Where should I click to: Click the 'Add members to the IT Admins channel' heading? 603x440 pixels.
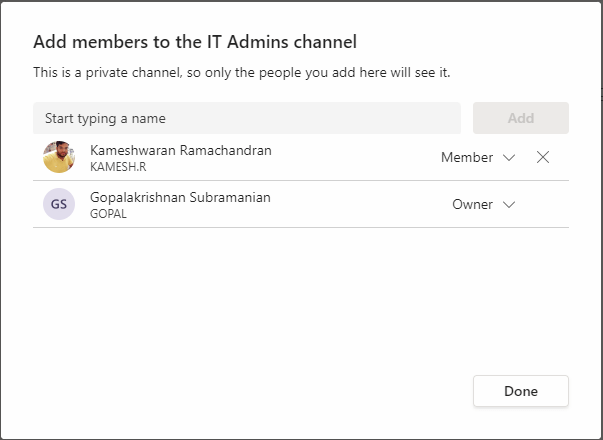coord(195,42)
